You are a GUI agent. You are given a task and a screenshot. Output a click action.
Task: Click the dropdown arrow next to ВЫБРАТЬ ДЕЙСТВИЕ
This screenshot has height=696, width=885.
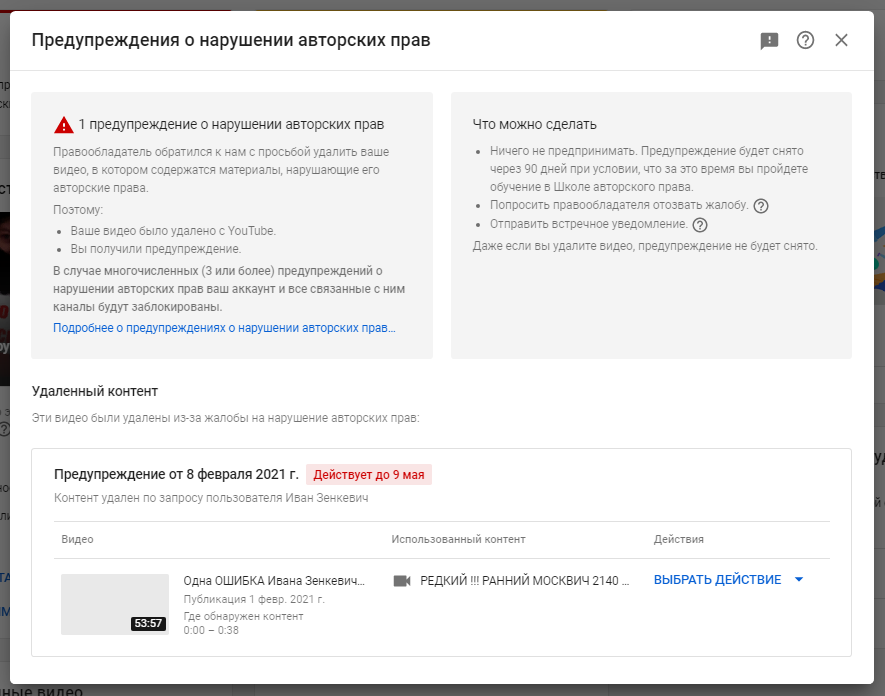(799, 580)
